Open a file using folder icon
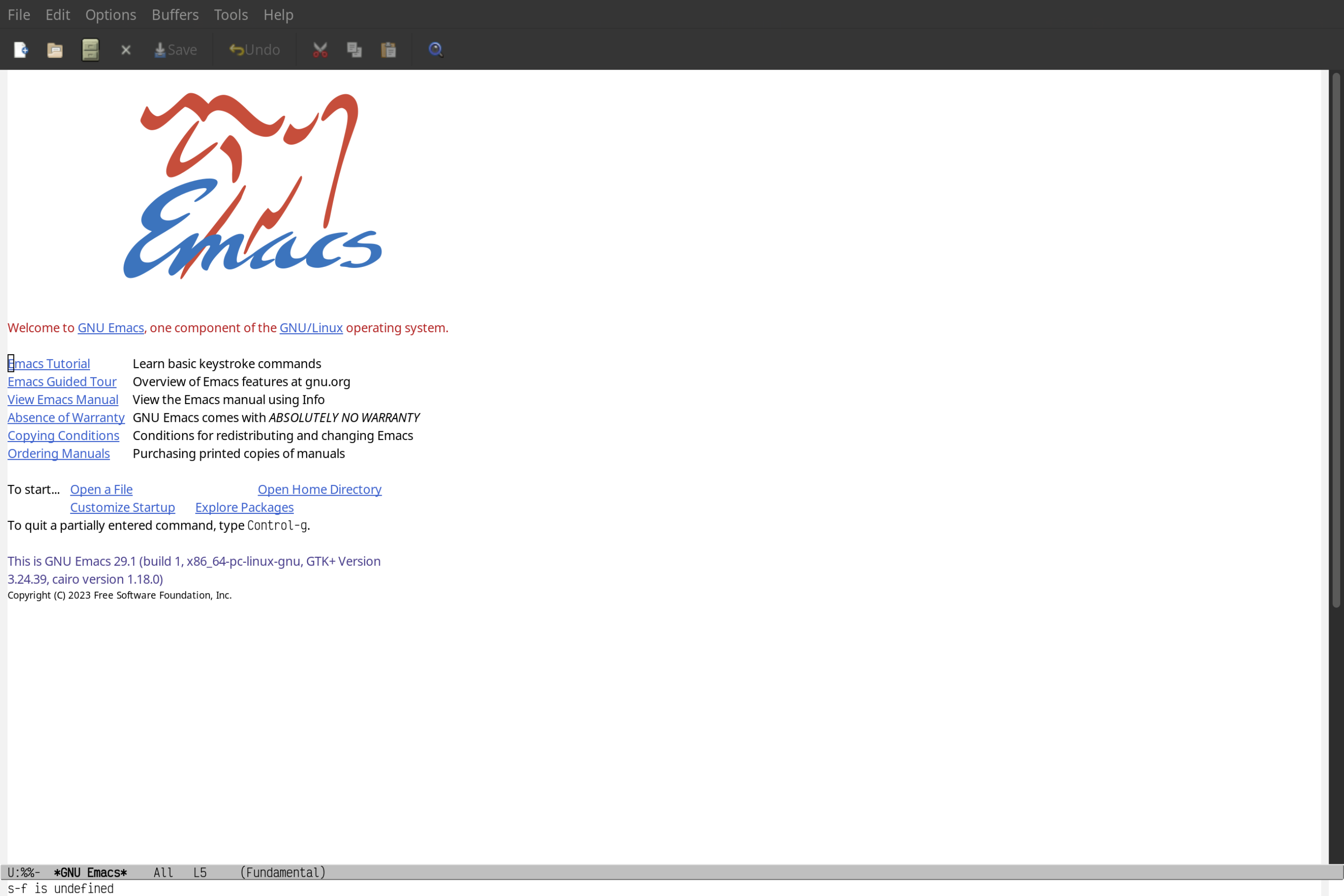This screenshot has width=1344, height=896. [55, 49]
